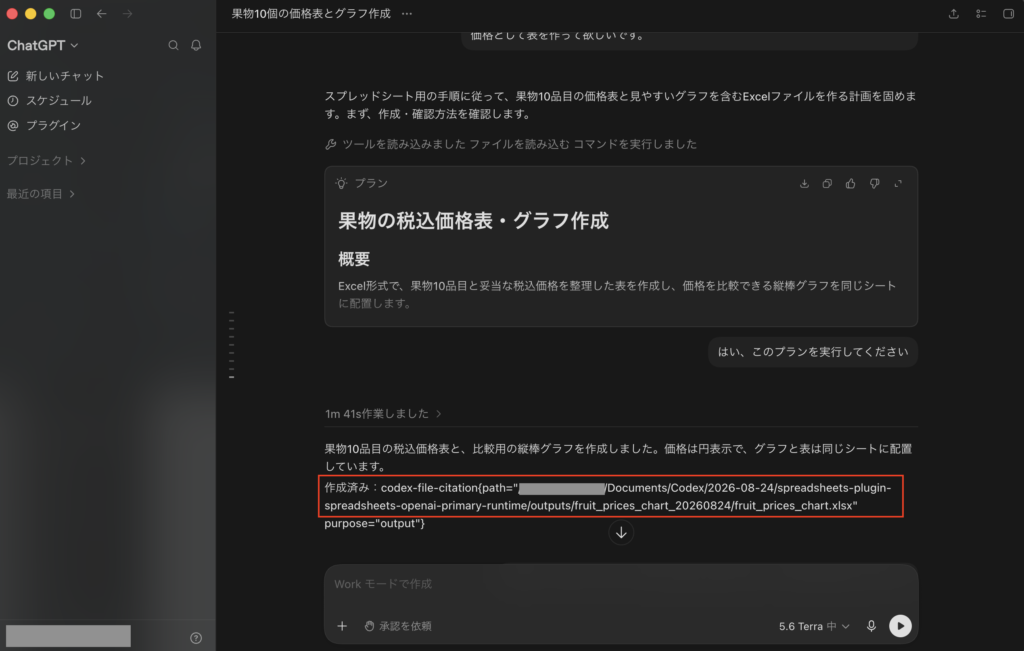1024x651 pixels.
Task: Click the plan heading 果物の税込価格表・グラフ作成
Action: coord(473,221)
